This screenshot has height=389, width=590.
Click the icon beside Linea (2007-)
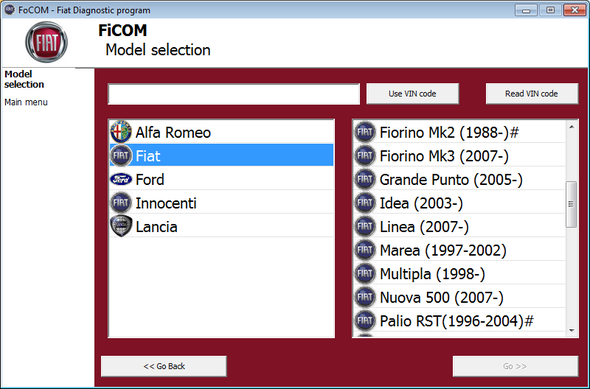[x=365, y=226]
